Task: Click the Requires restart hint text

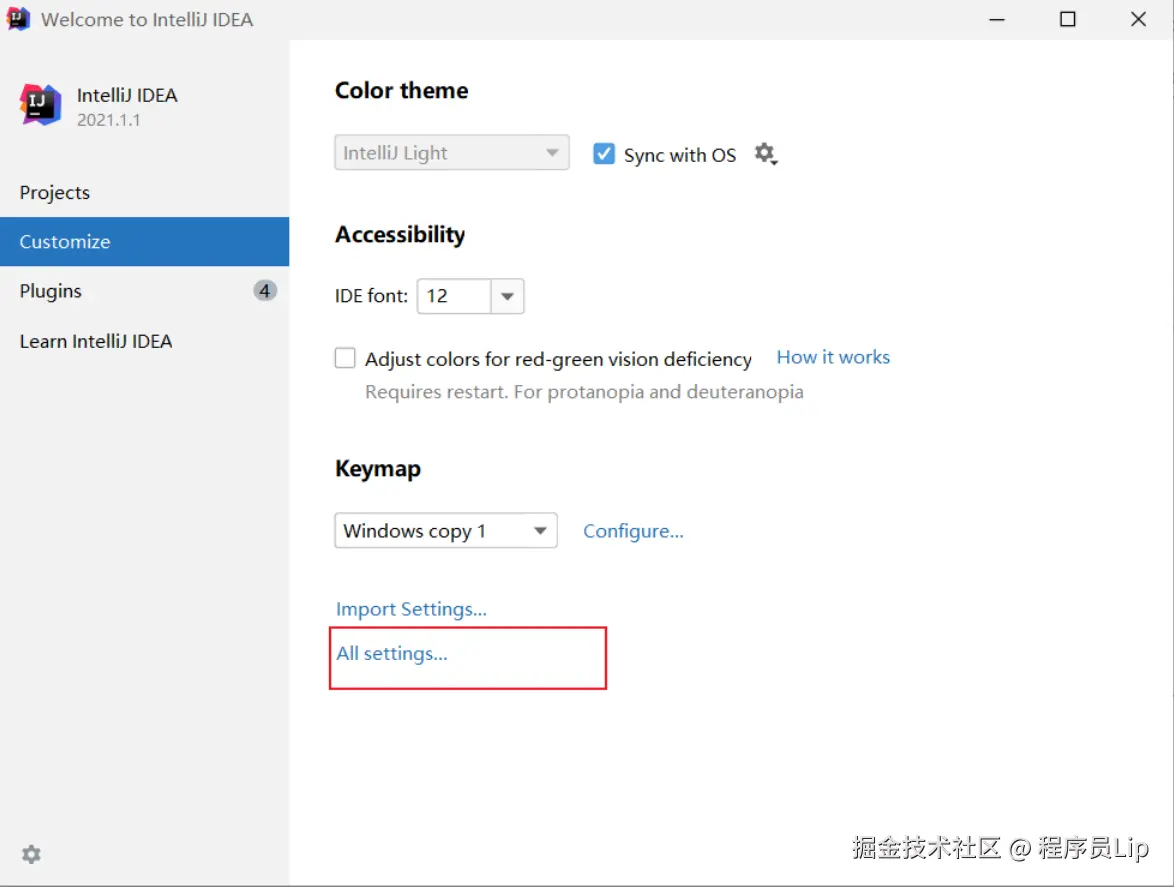Action: point(584,392)
